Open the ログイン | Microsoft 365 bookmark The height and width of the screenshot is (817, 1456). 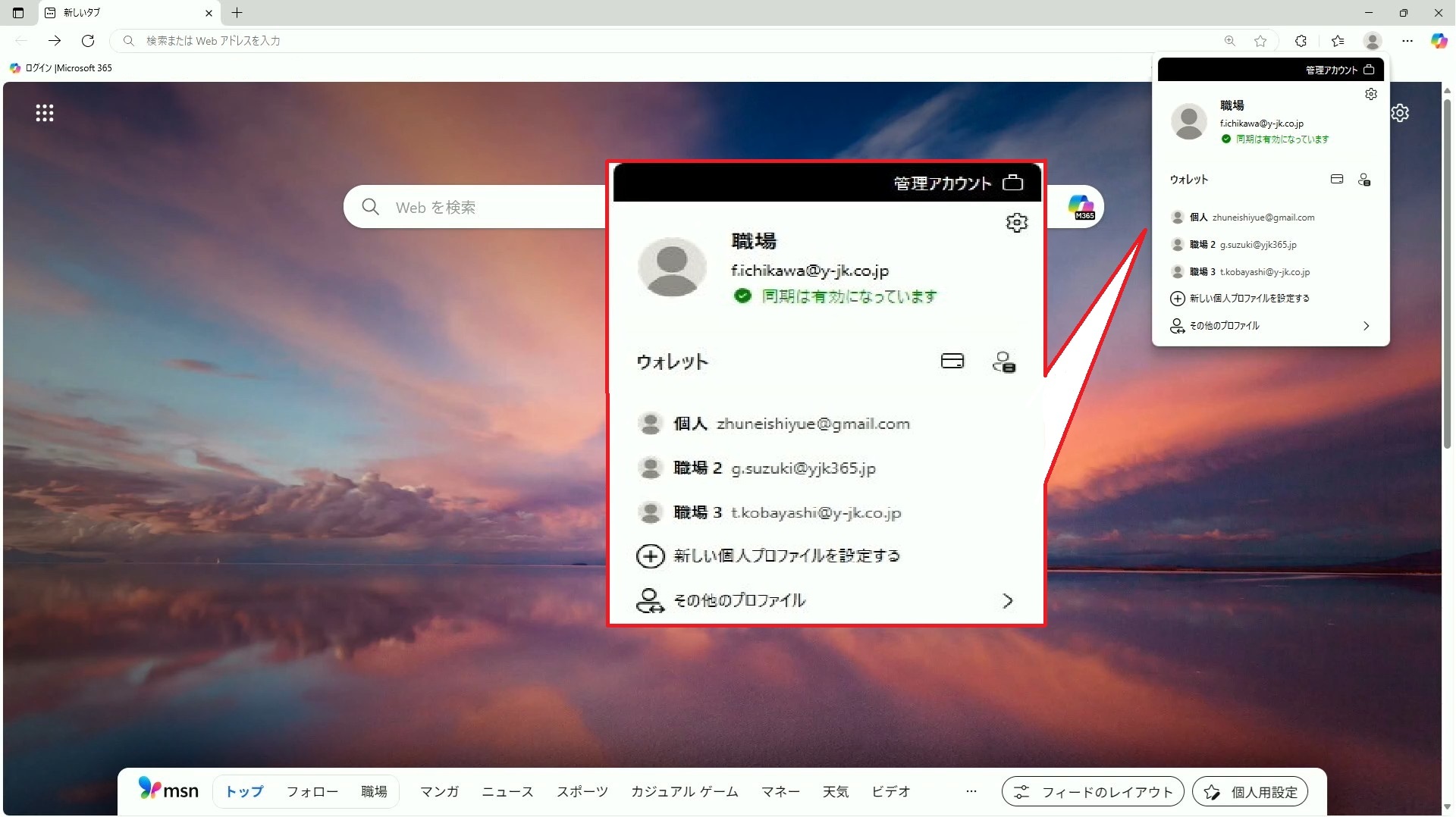click(x=61, y=68)
